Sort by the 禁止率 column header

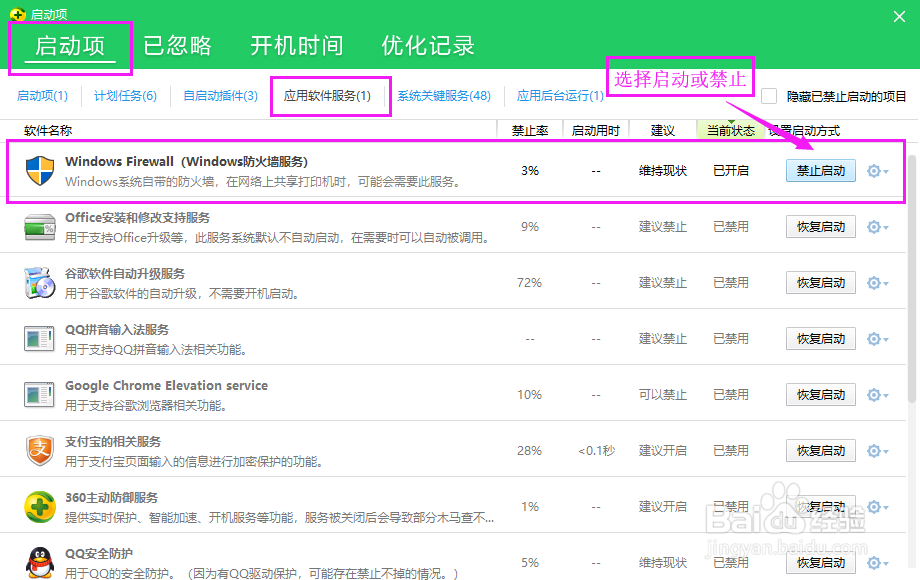coord(530,130)
